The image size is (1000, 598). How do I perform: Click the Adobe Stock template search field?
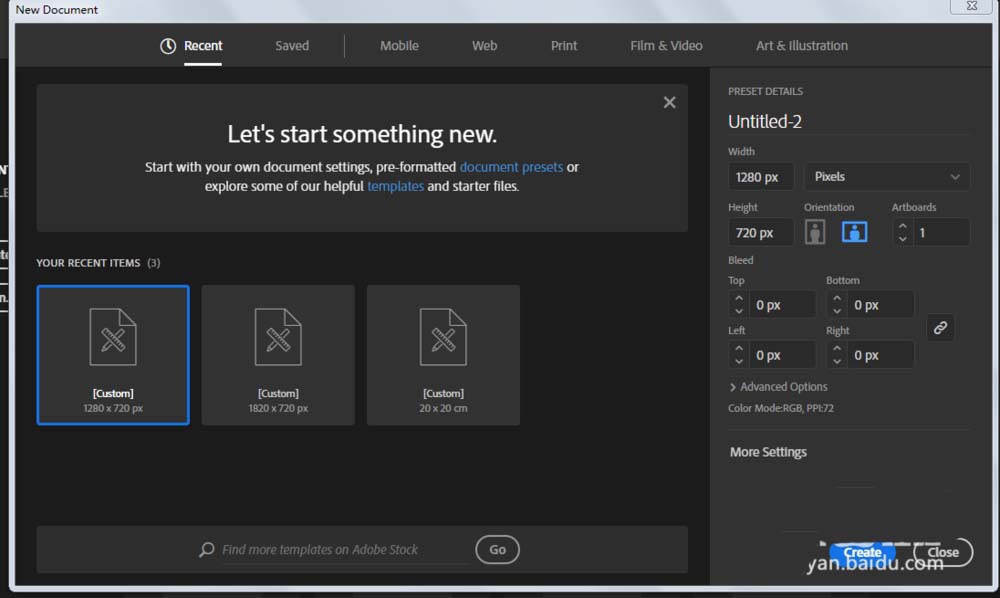click(344, 550)
